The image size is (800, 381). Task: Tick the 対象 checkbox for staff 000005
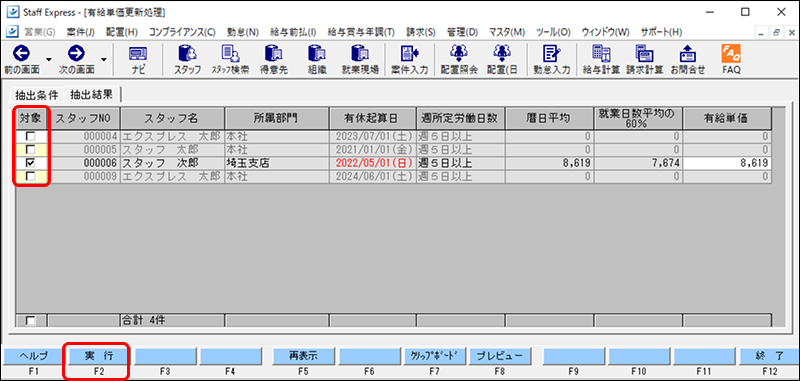coord(31,150)
